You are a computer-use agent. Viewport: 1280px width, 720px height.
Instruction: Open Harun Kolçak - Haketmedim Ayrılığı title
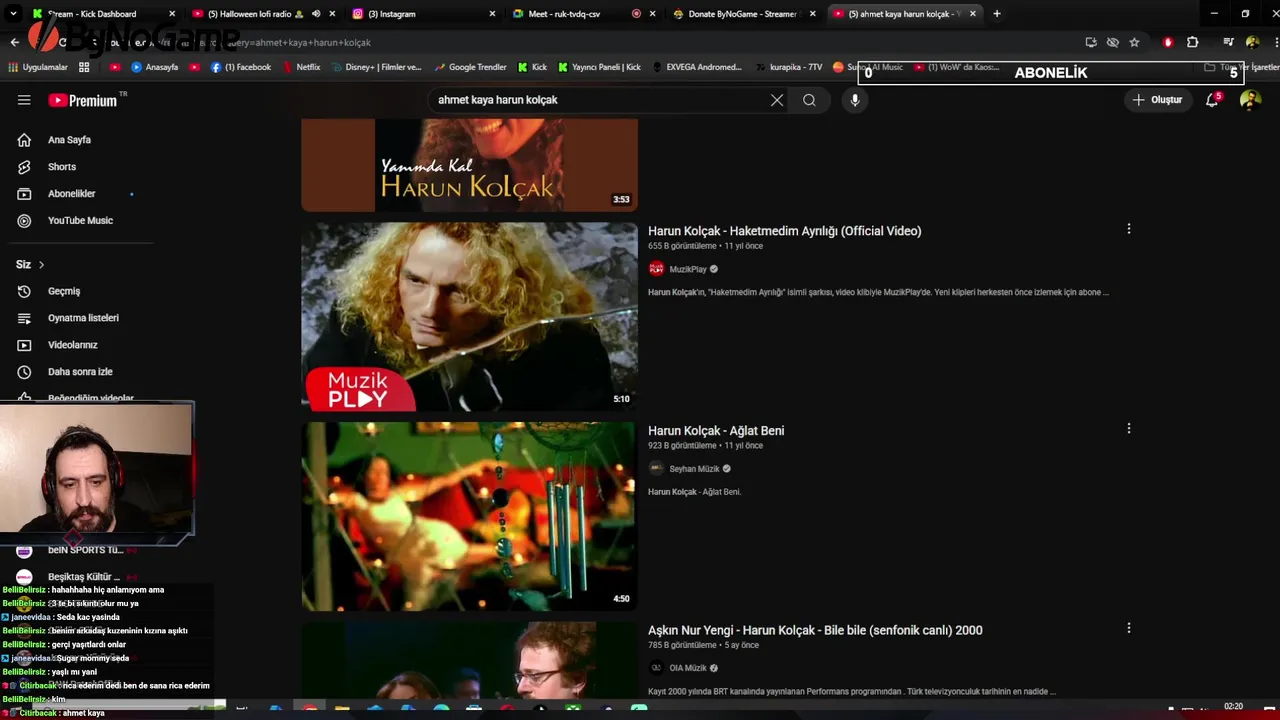pos(784,231)
